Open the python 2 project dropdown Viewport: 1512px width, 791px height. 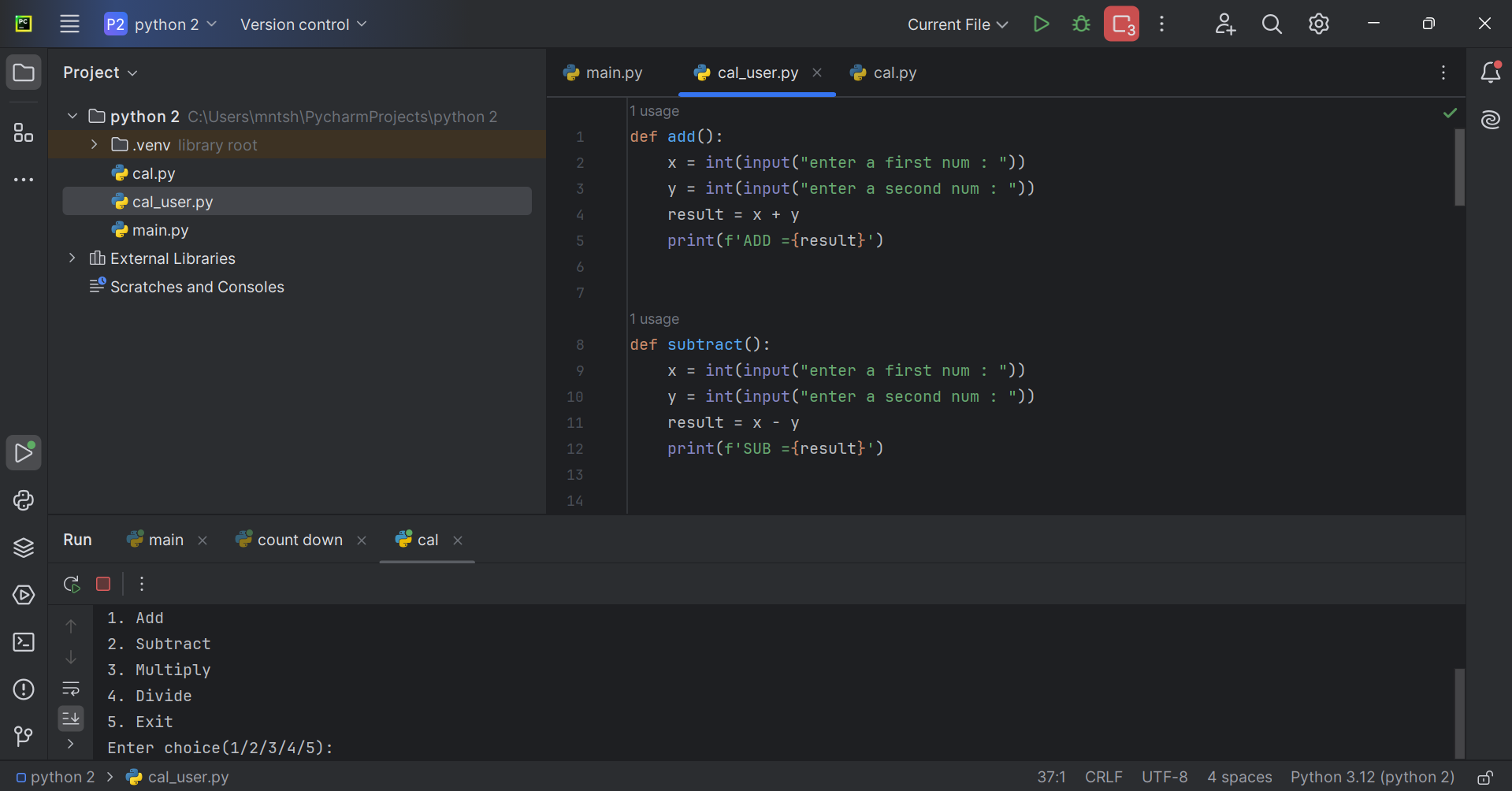pyautogui.click(x=161, y=24)
